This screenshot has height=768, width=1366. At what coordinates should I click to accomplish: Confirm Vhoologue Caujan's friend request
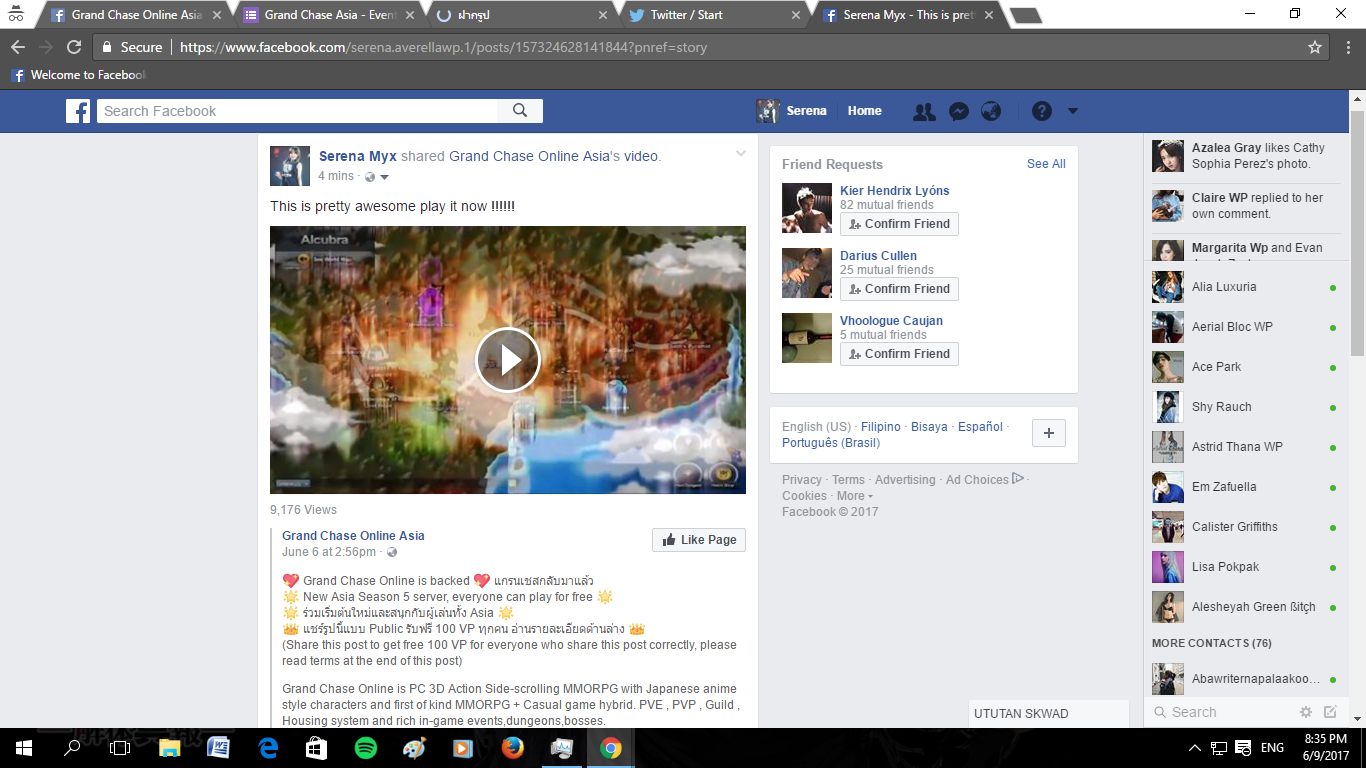(899, 354)
